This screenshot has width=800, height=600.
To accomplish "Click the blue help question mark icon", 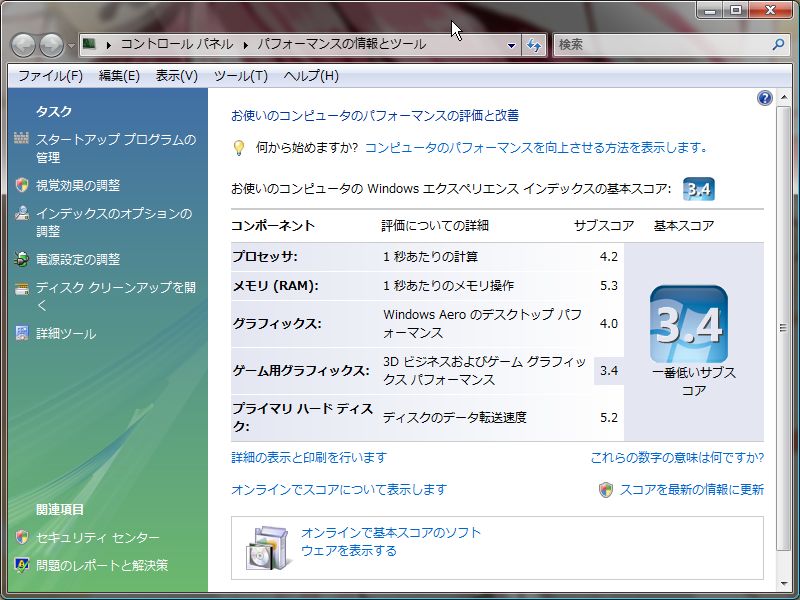I will (764, 98).
